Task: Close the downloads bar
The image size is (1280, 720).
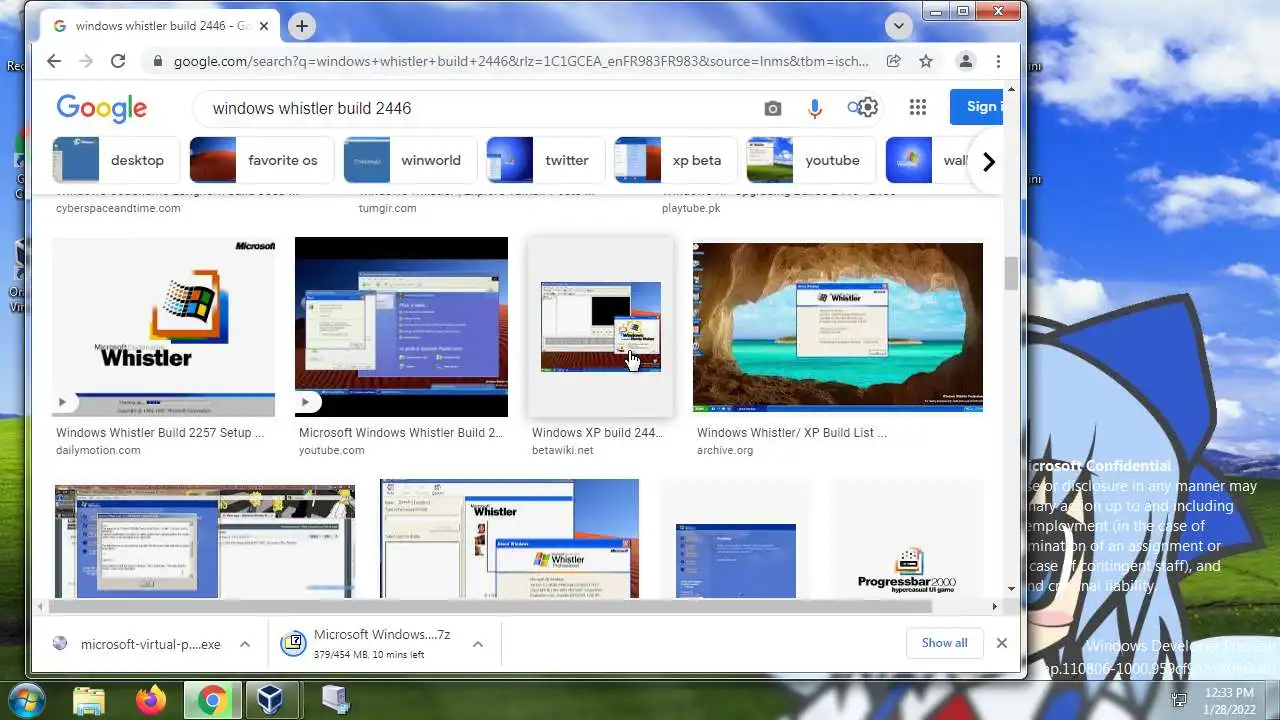Action: click(x=1001, y=643)
